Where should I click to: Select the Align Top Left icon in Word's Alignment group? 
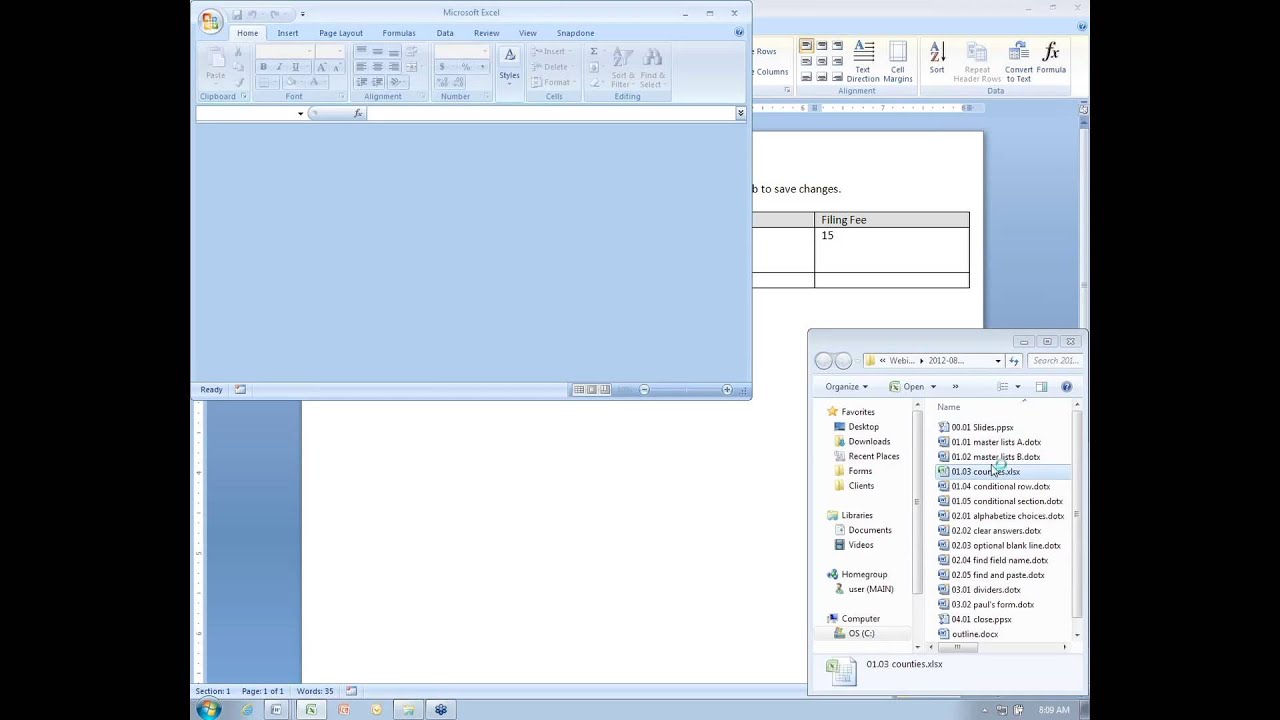806,46
